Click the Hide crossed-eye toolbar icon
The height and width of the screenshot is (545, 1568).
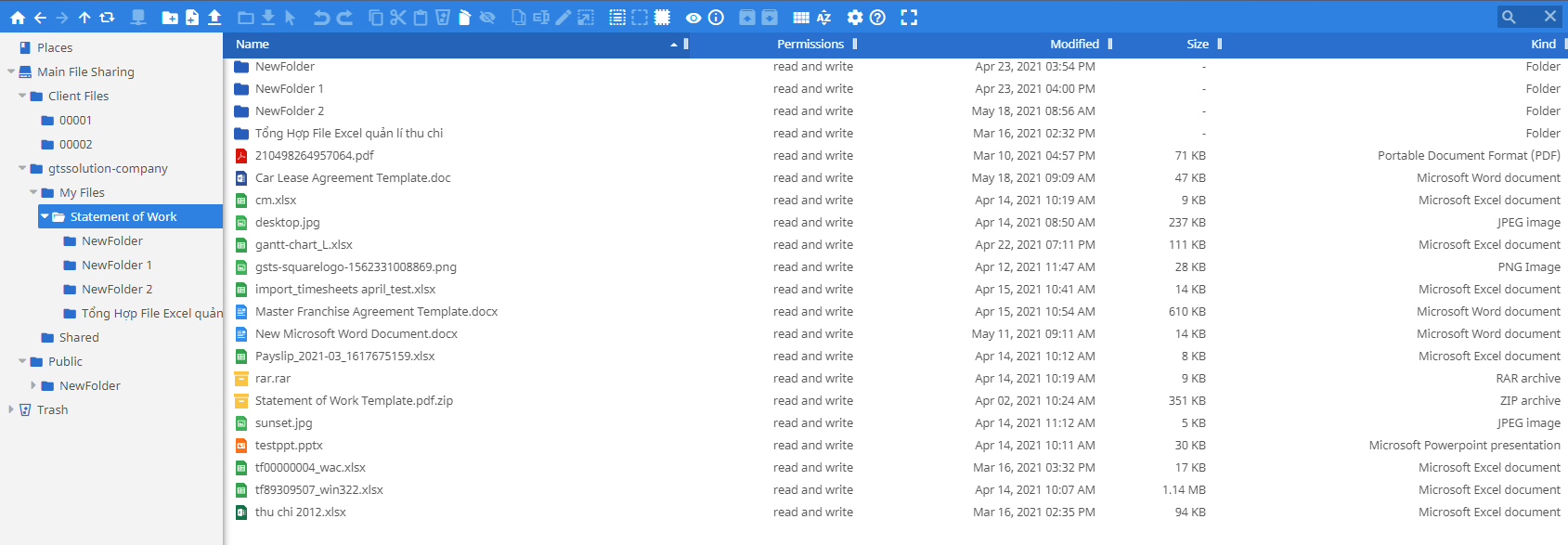pyautogui.click(x=487, y=17)
